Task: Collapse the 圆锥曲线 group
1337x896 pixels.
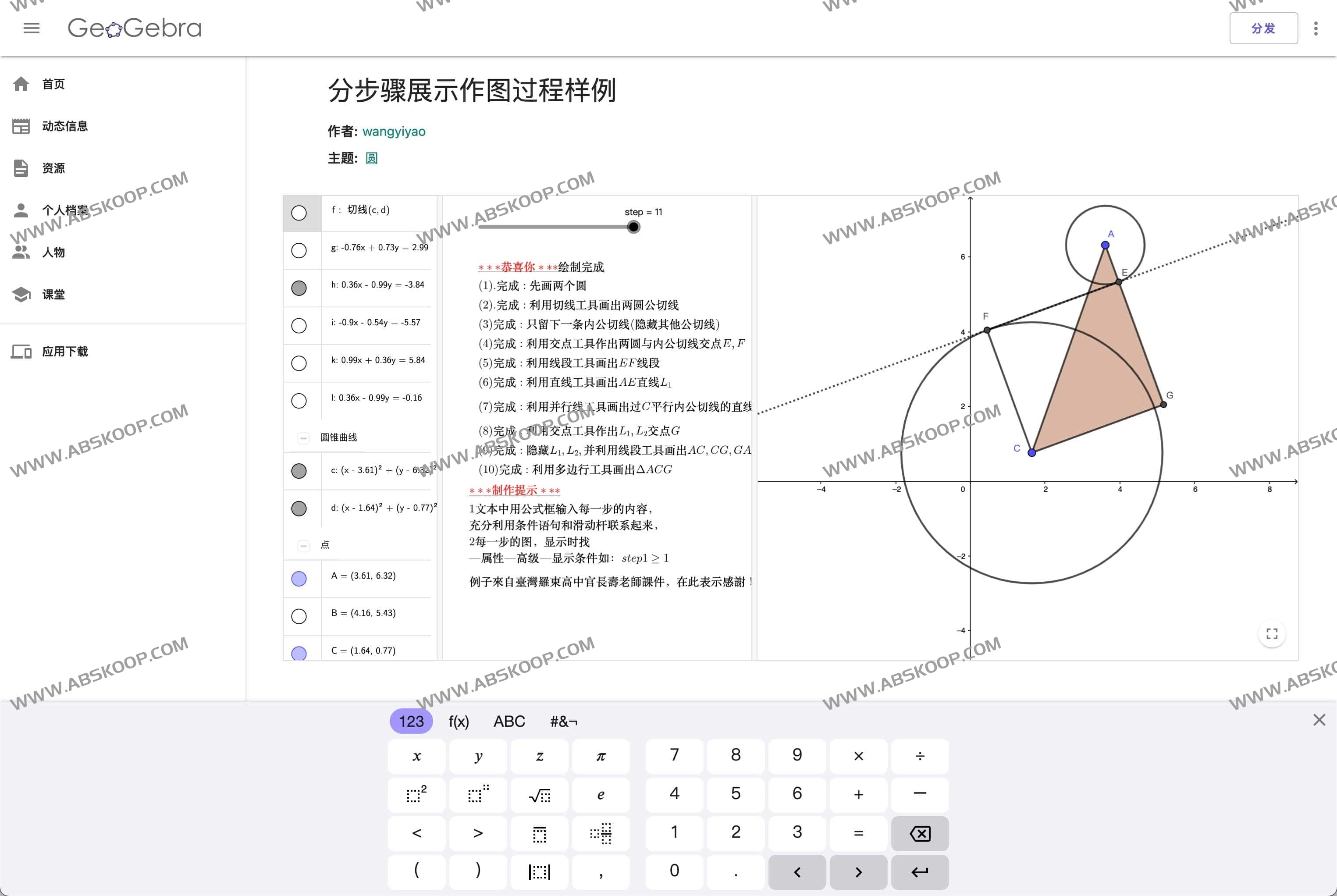Action: click(303, 438)
